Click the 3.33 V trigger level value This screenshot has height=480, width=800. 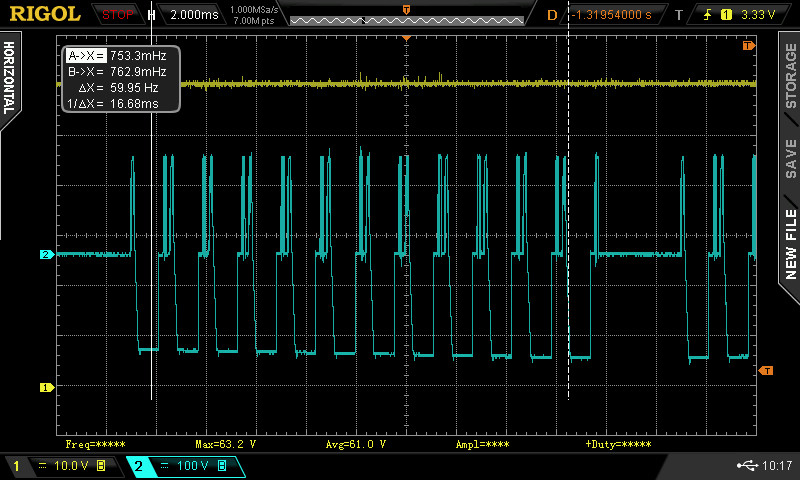click(760, 14)
